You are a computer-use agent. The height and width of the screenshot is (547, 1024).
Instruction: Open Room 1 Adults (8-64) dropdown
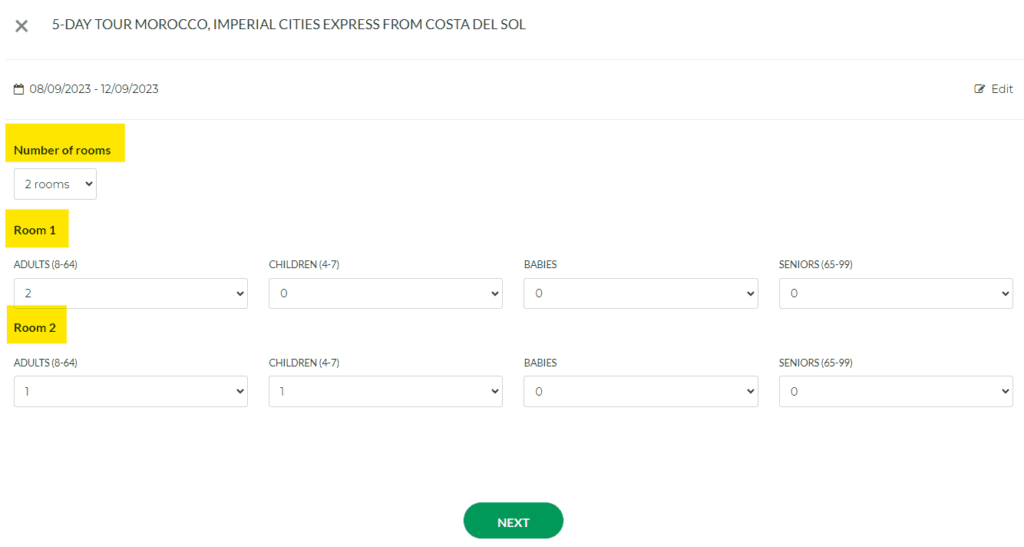coord(130,294)
